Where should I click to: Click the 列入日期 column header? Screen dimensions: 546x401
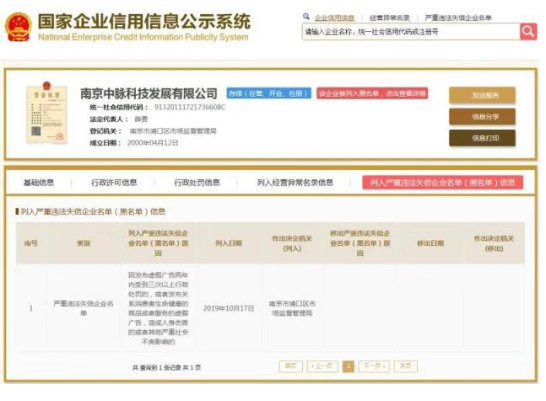[x=228, y=243]
